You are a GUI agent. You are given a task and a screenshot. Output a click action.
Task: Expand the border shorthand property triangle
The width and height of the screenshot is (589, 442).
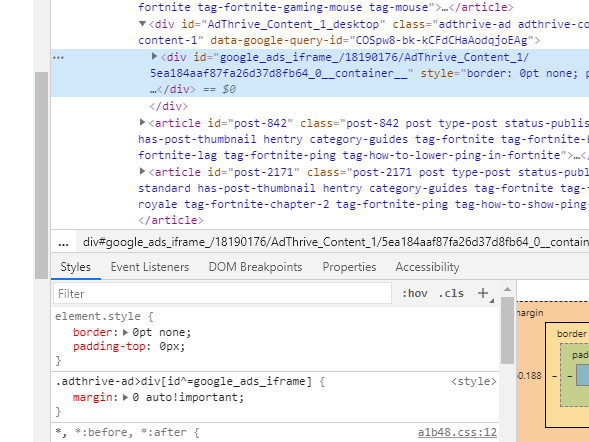(125, 332)
